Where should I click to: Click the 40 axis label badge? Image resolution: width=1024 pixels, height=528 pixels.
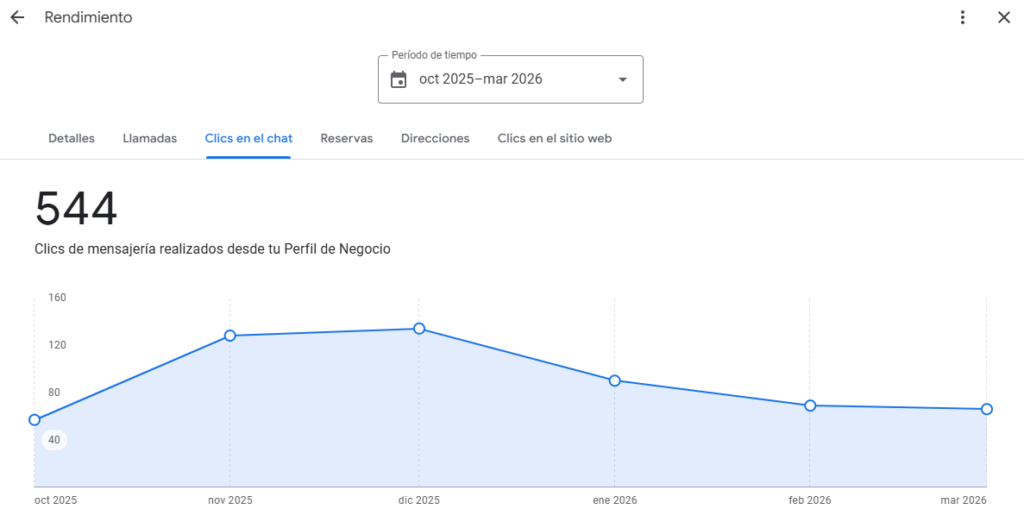tap(54, 440)
